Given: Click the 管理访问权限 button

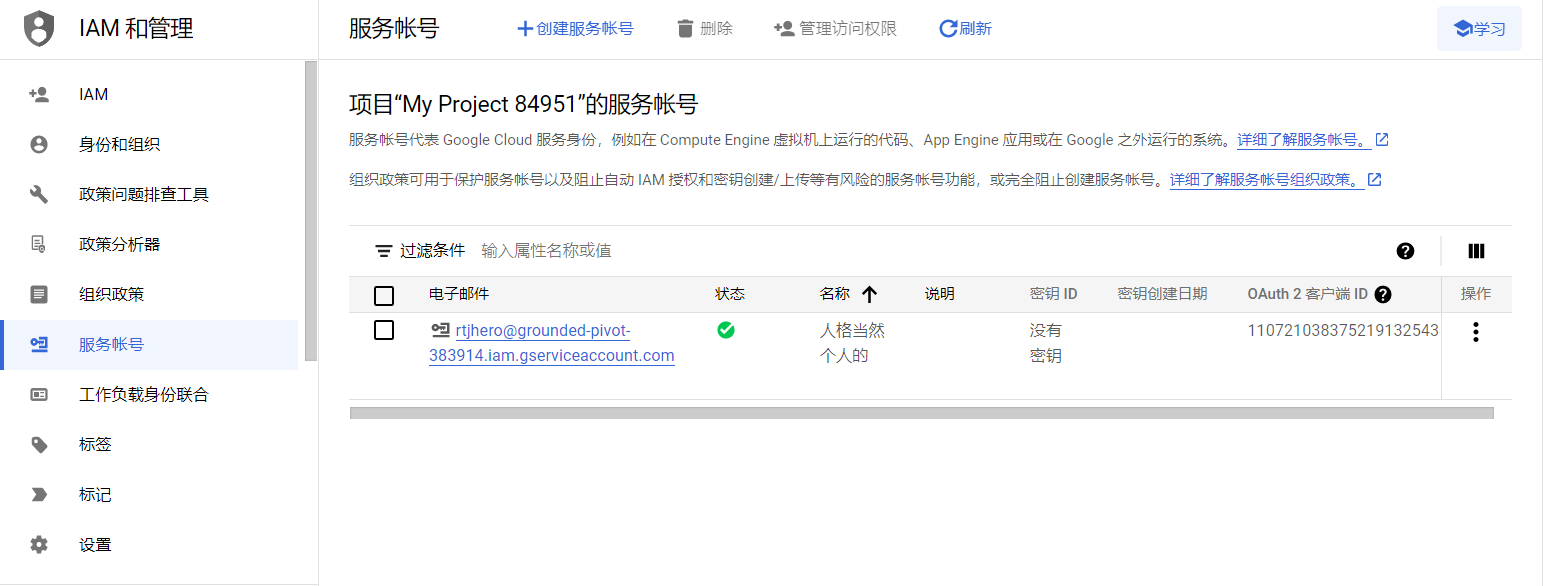Looking at the screenshot, I should (x=835, y=29).
